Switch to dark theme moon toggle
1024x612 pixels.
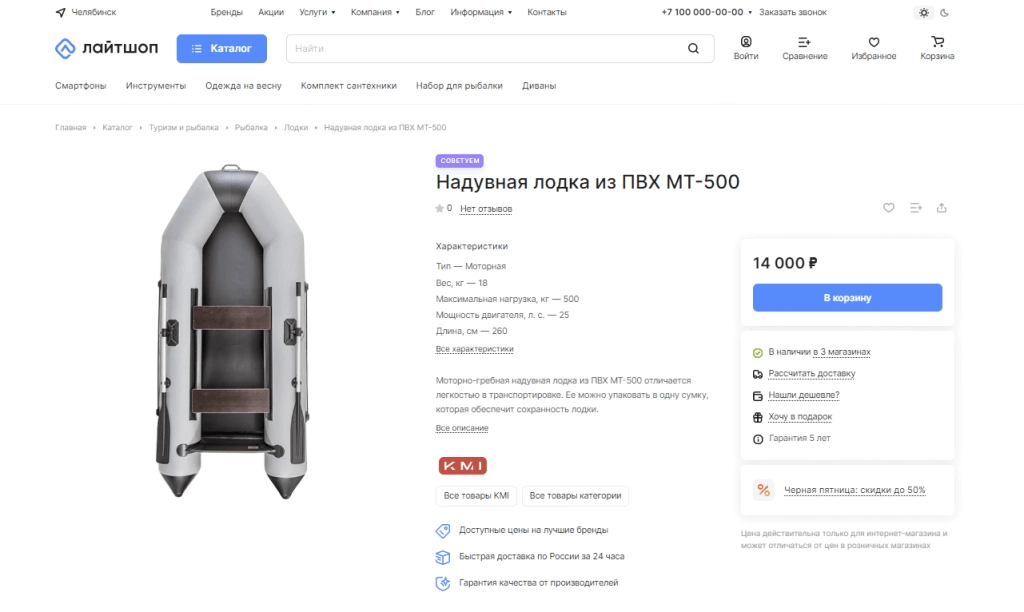pos(944,12)
